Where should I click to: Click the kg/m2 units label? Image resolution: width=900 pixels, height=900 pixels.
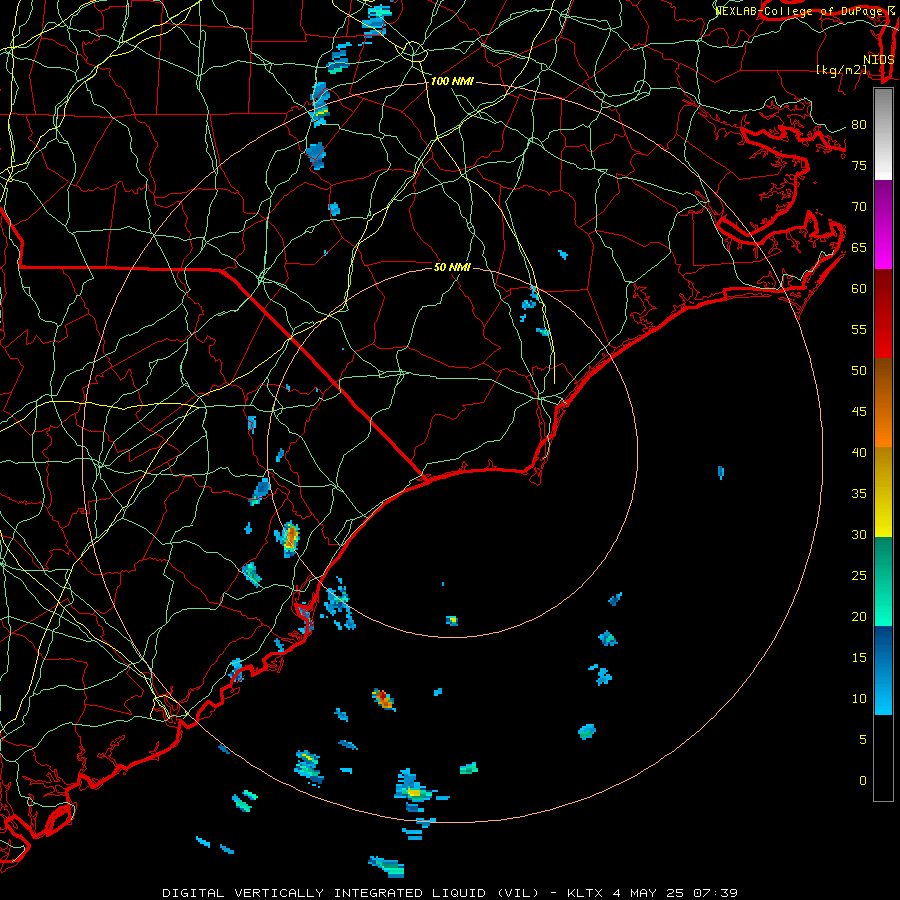(x=842, y=70)
